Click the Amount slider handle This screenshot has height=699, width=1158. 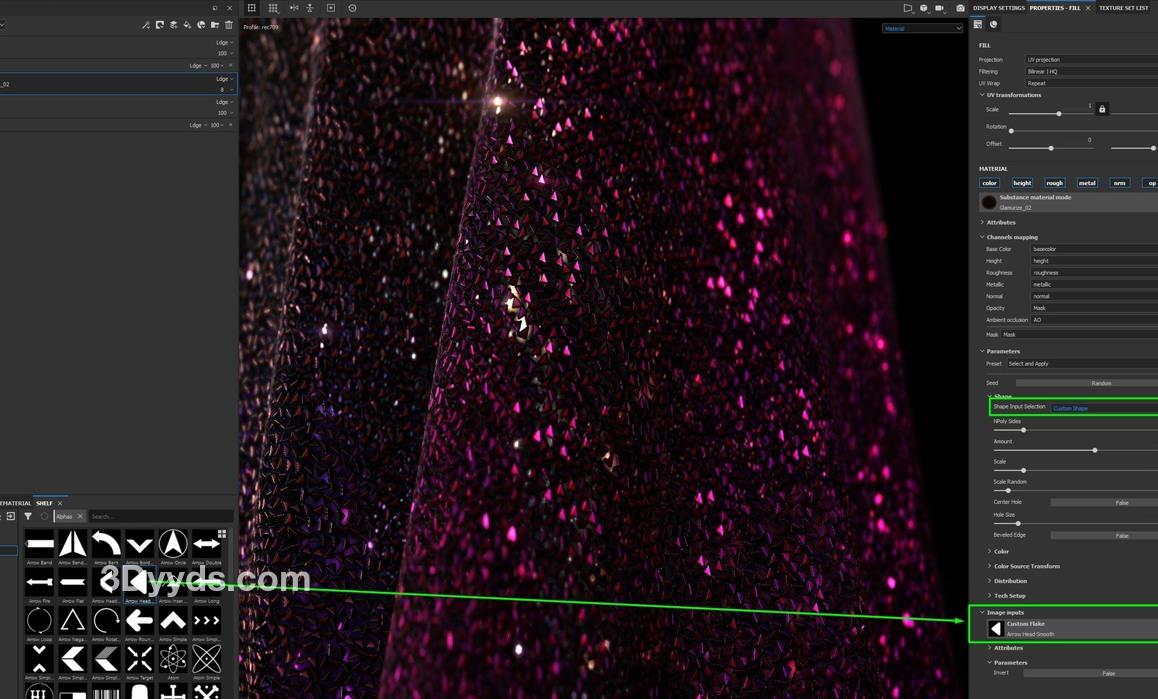(1095, 450)
